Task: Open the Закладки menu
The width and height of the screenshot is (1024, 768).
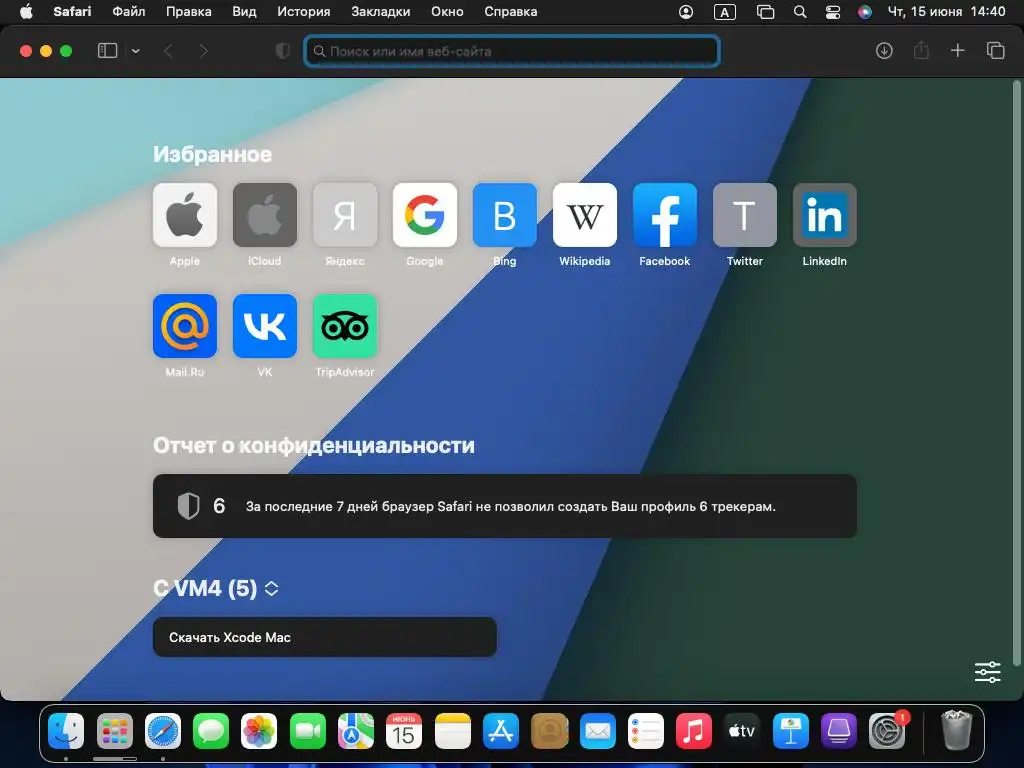Action: [381, 12]
